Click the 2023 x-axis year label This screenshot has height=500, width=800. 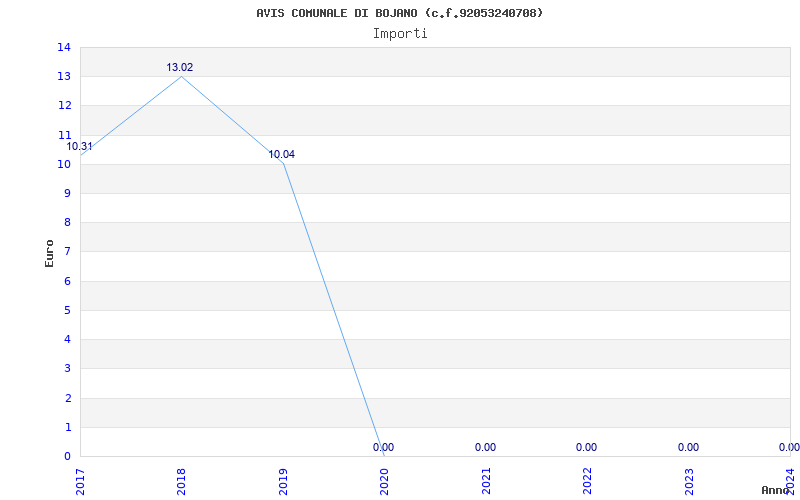click(x=689, y=481)
